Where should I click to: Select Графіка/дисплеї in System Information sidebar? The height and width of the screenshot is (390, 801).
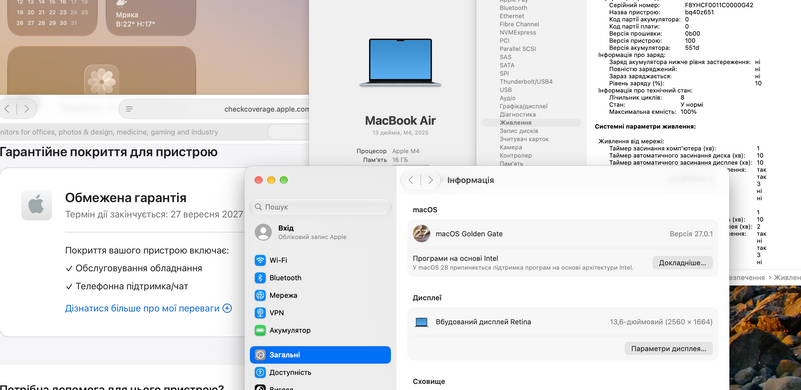(x=524, y=106)
